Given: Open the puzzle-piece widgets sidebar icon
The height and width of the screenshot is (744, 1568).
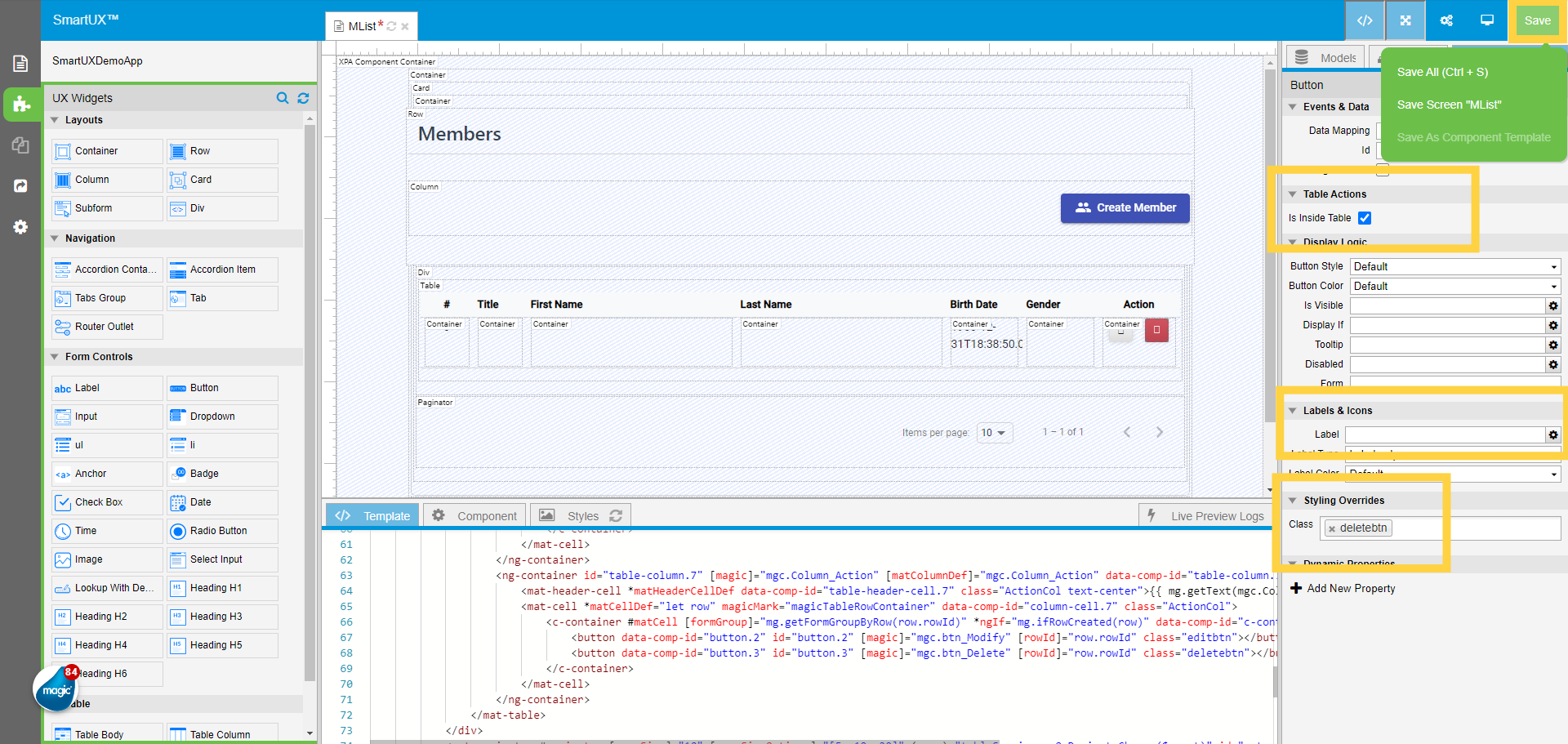Looking at the screenshot, I should [x=21, y=105].
